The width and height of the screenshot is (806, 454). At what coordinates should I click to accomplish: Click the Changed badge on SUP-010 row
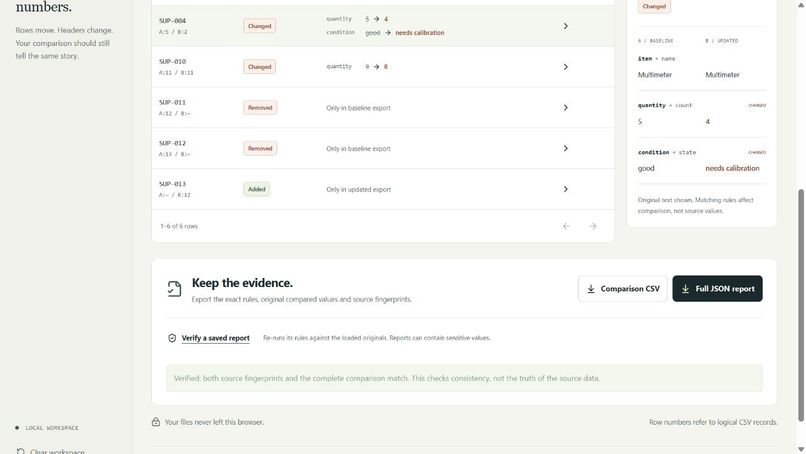click(x=260, y=67)
